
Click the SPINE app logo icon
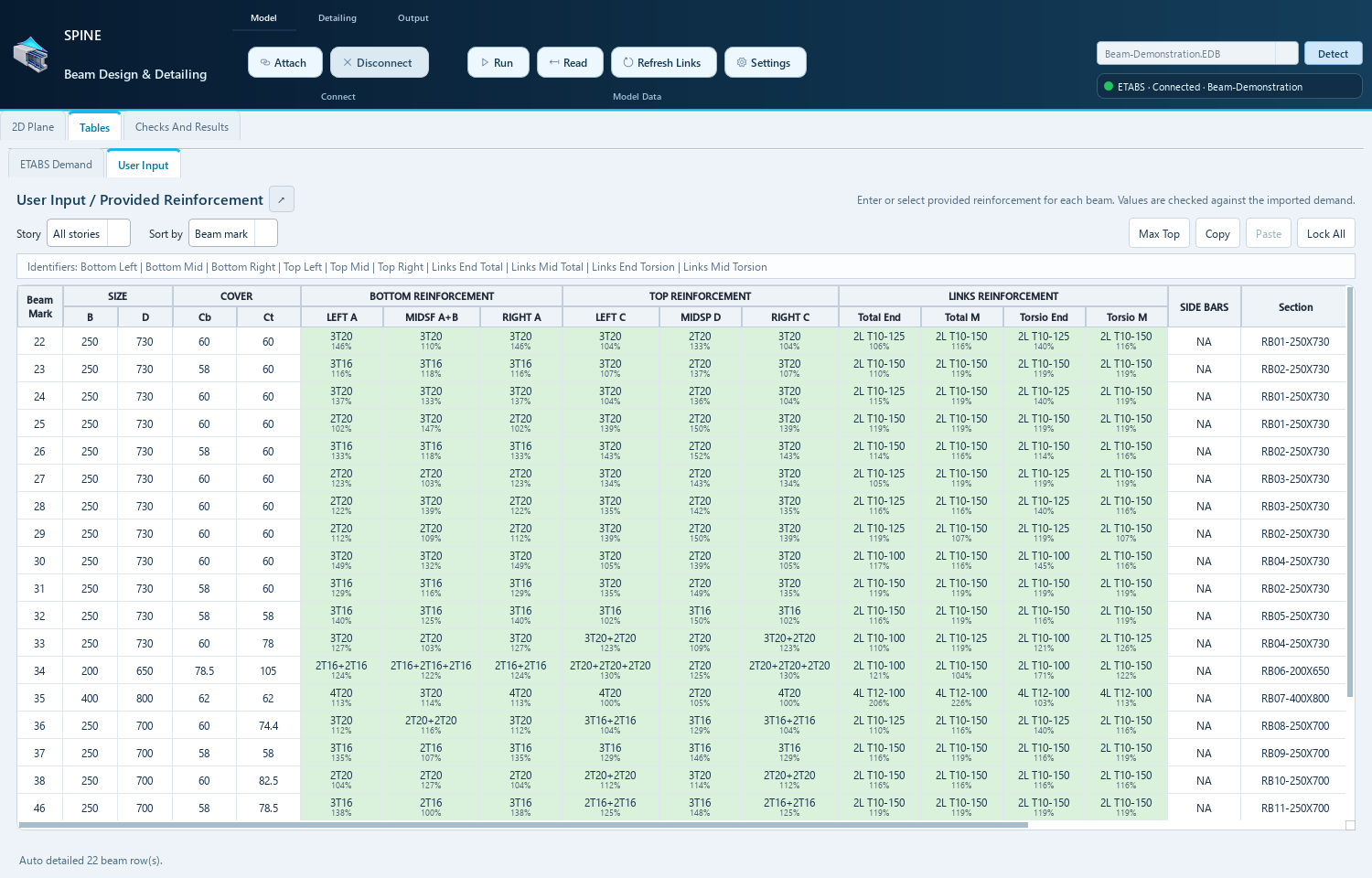(x=30, y=55)
